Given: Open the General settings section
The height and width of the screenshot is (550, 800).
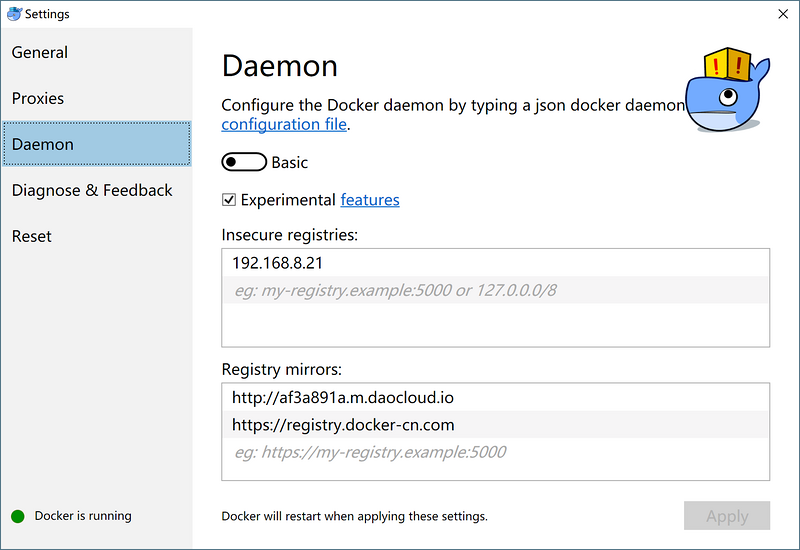Looking at the screenshot, I should (x=96, y=52).
